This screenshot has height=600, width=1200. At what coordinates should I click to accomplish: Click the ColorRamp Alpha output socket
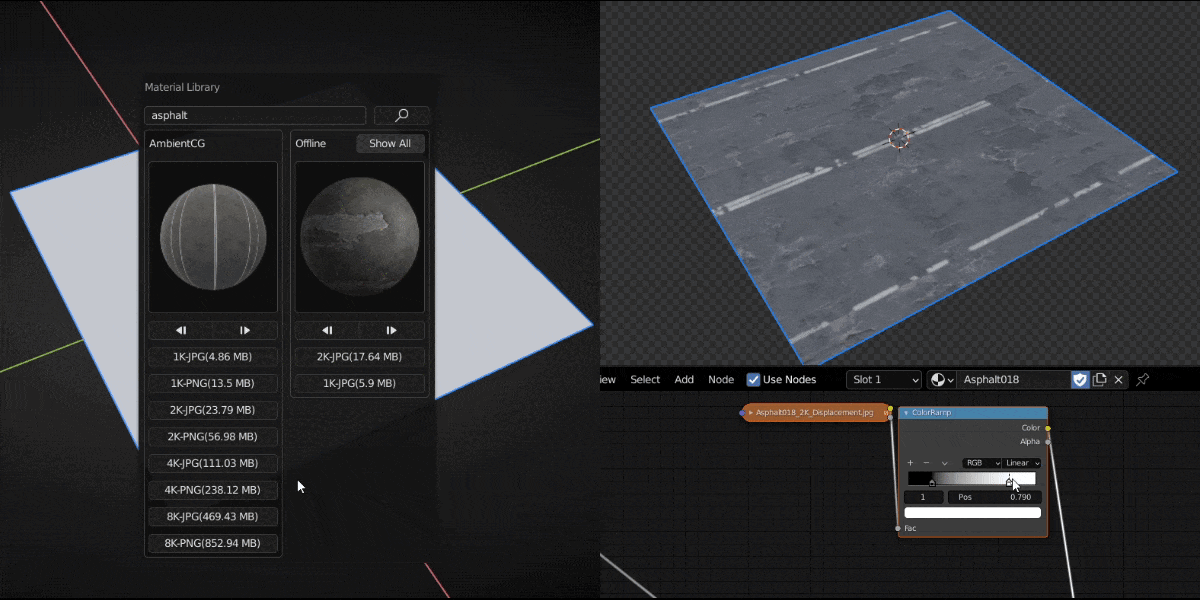(1048, 441)
